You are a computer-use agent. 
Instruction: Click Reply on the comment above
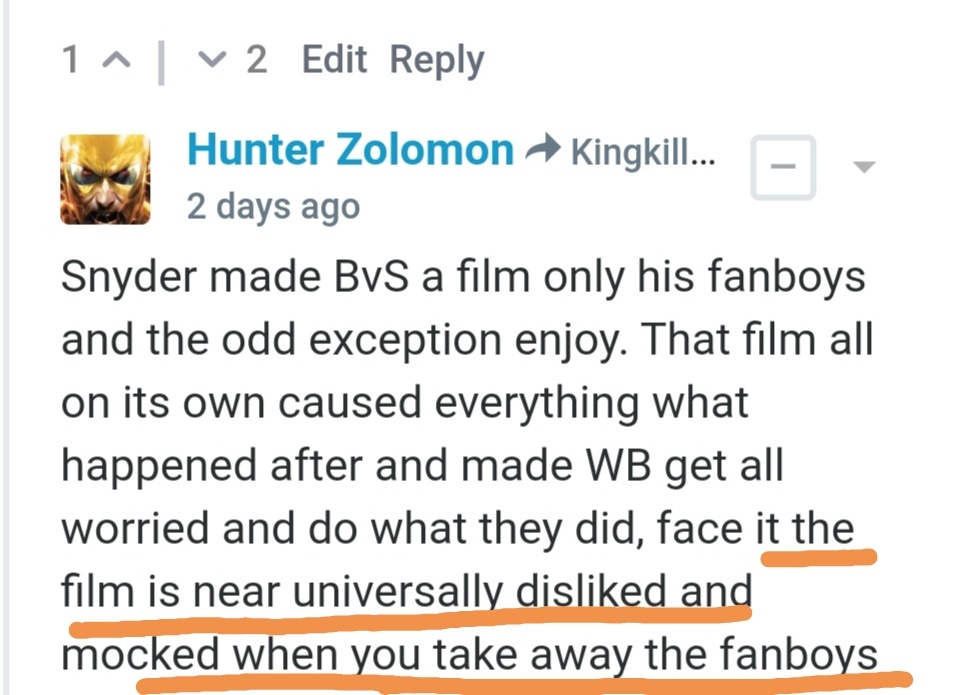[437, 61]
